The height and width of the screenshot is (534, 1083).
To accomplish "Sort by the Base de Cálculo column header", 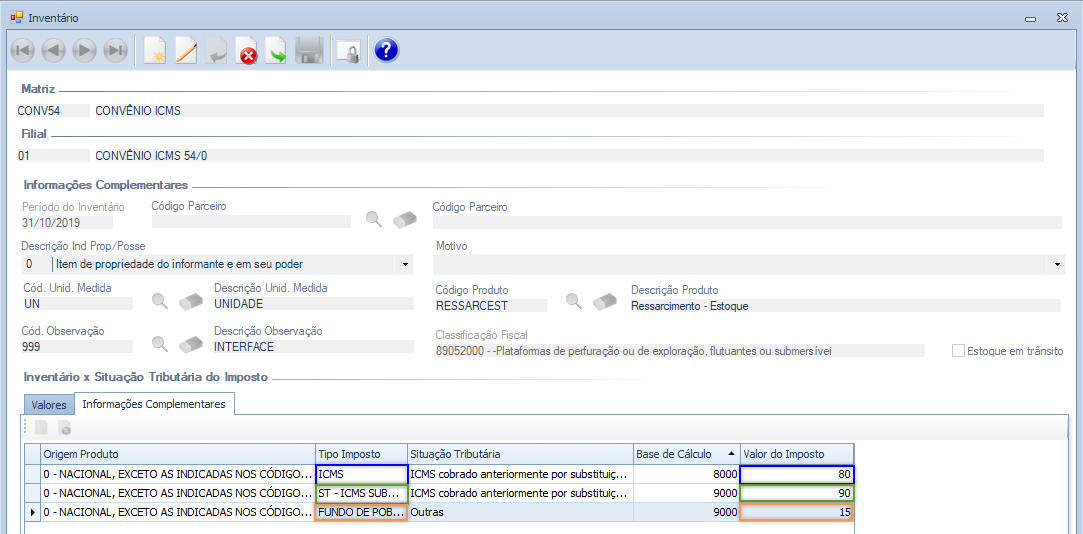I will pos(685,454).
